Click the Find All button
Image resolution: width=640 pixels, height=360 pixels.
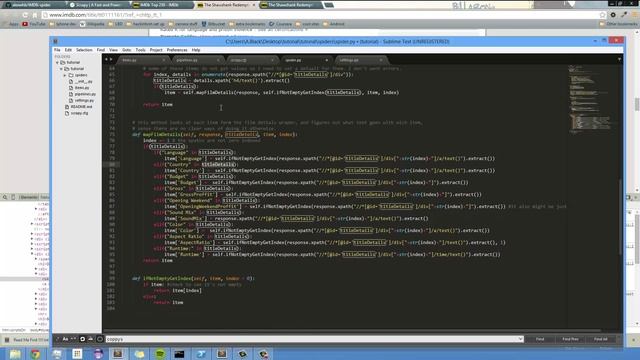coord(600,339)
